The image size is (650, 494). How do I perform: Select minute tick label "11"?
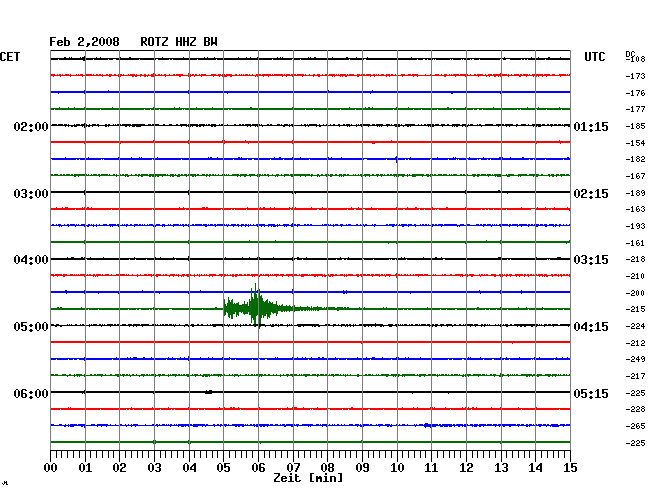click(x=431, y=468)
